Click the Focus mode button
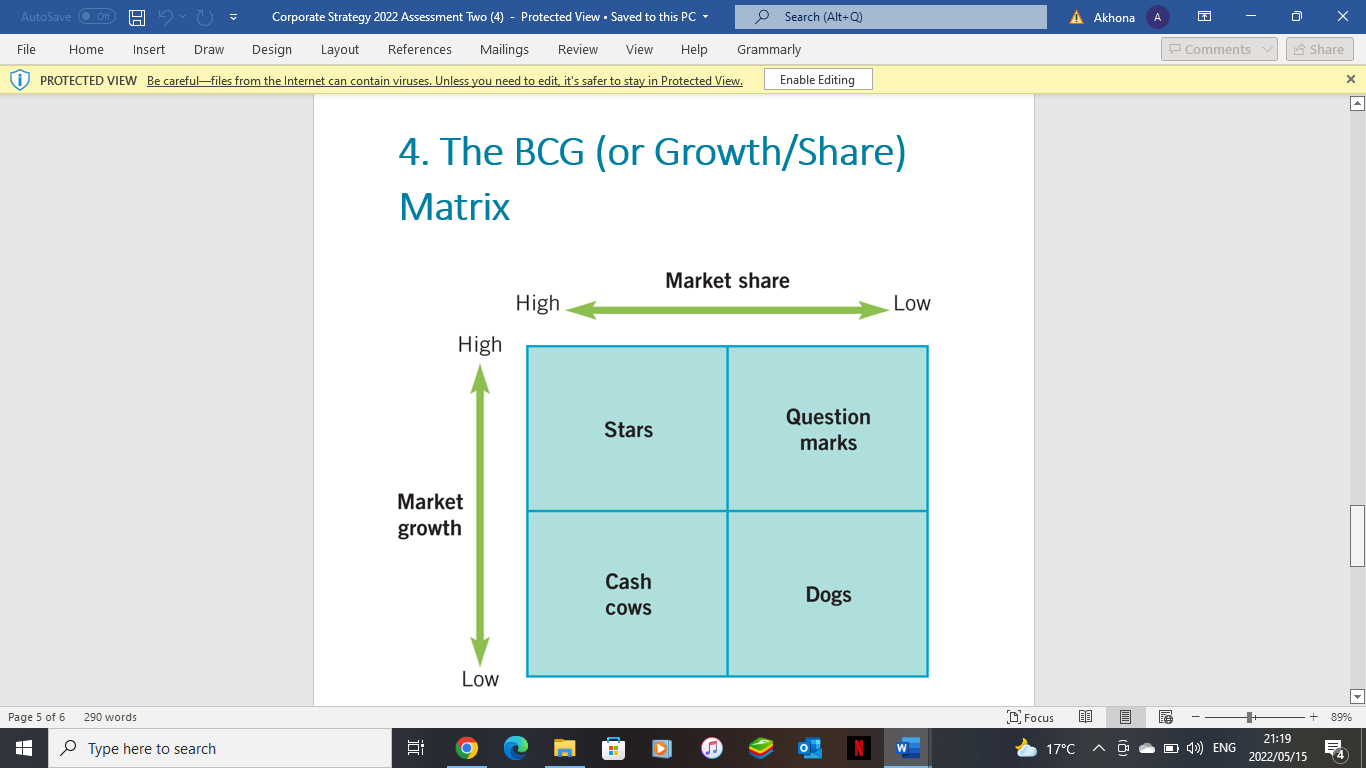The height and width of the screenshot is (768, 1366). [x=1030, y=717]
